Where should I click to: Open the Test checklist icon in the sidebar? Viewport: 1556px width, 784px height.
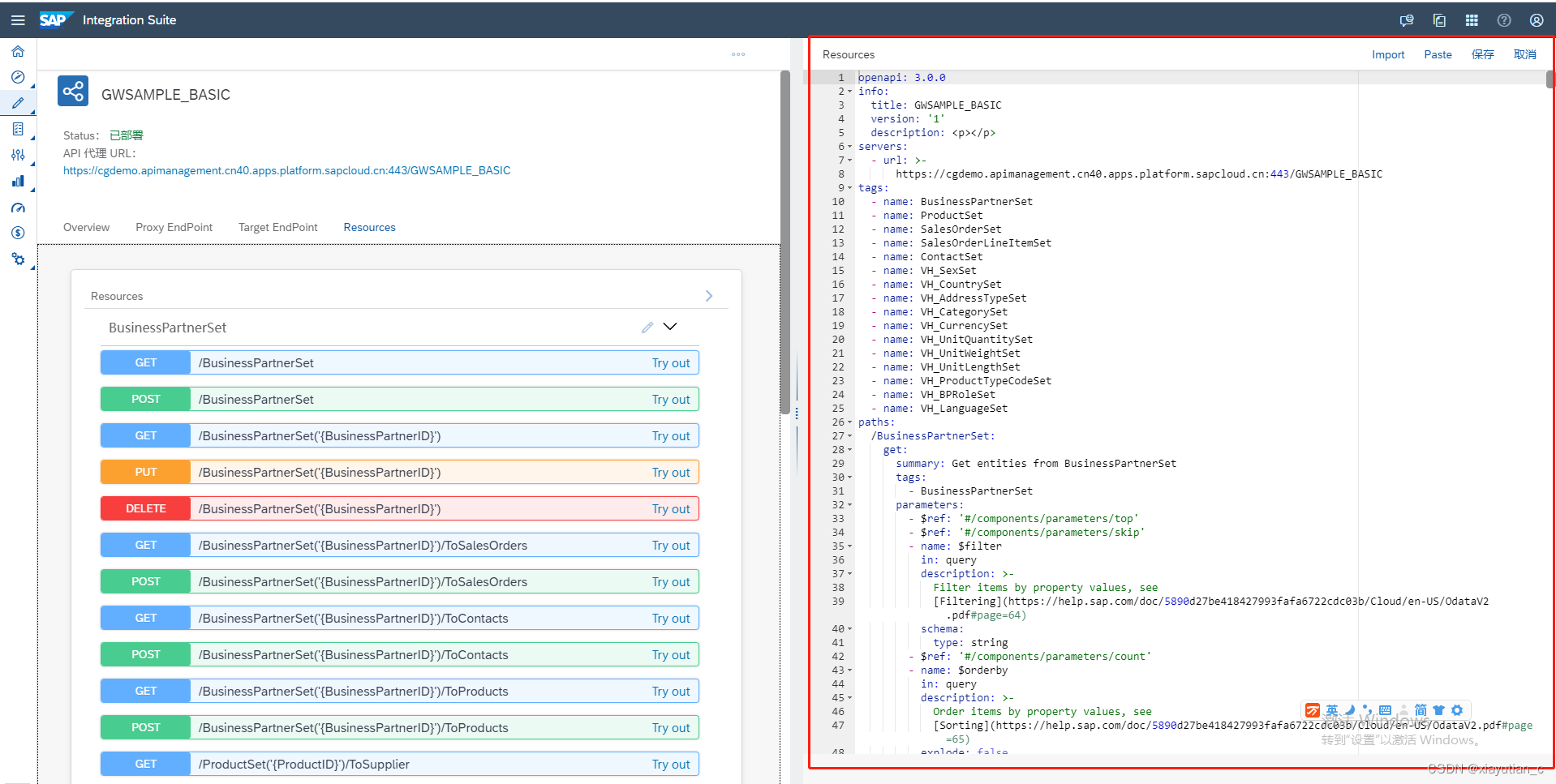pos(18,129)
